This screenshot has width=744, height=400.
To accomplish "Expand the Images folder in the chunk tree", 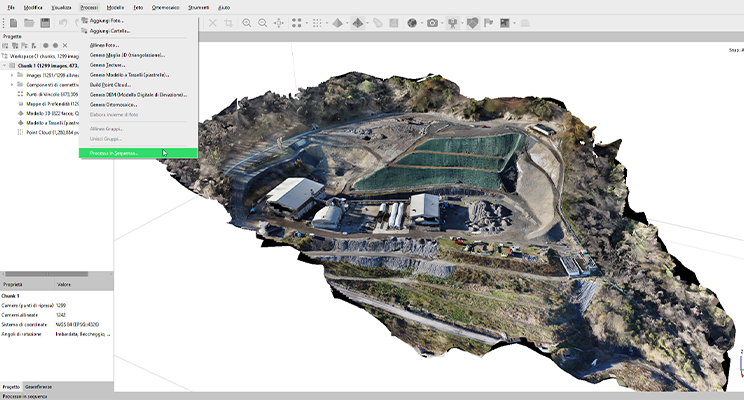I will (12, 75).
